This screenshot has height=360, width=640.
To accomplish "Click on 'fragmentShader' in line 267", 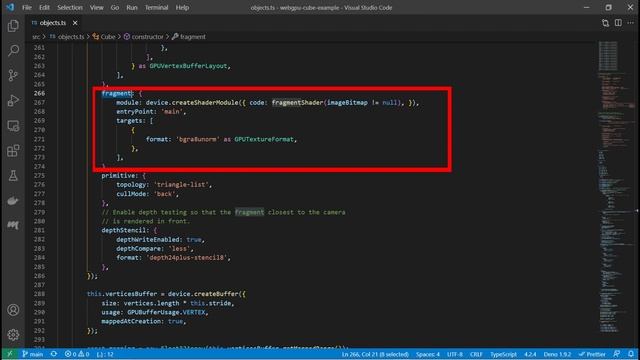I will tap(298, 102).
